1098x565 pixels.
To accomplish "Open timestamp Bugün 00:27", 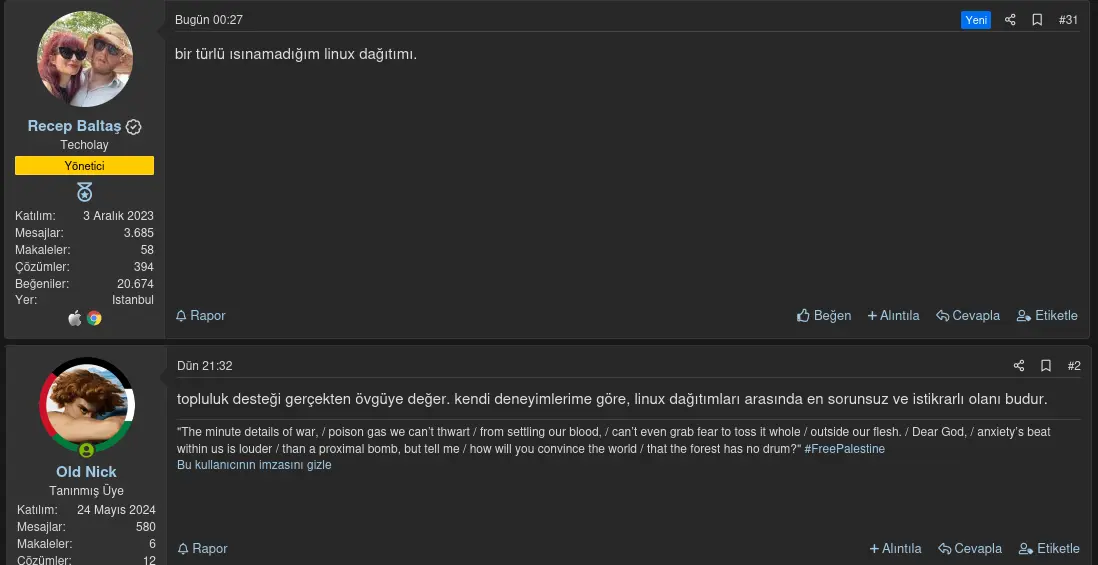I will coord(209,20).
